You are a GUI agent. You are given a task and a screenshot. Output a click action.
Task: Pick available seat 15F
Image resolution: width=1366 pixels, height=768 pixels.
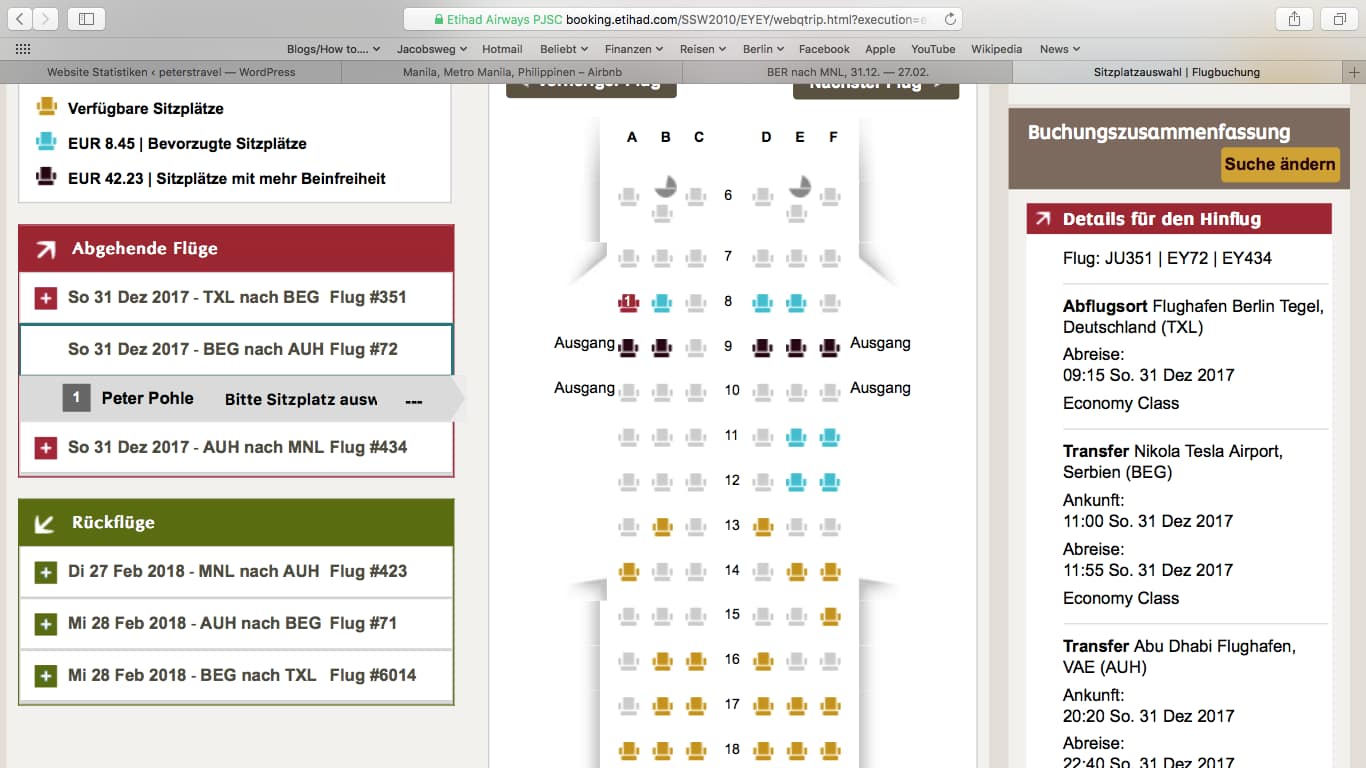tap(830, 616)
